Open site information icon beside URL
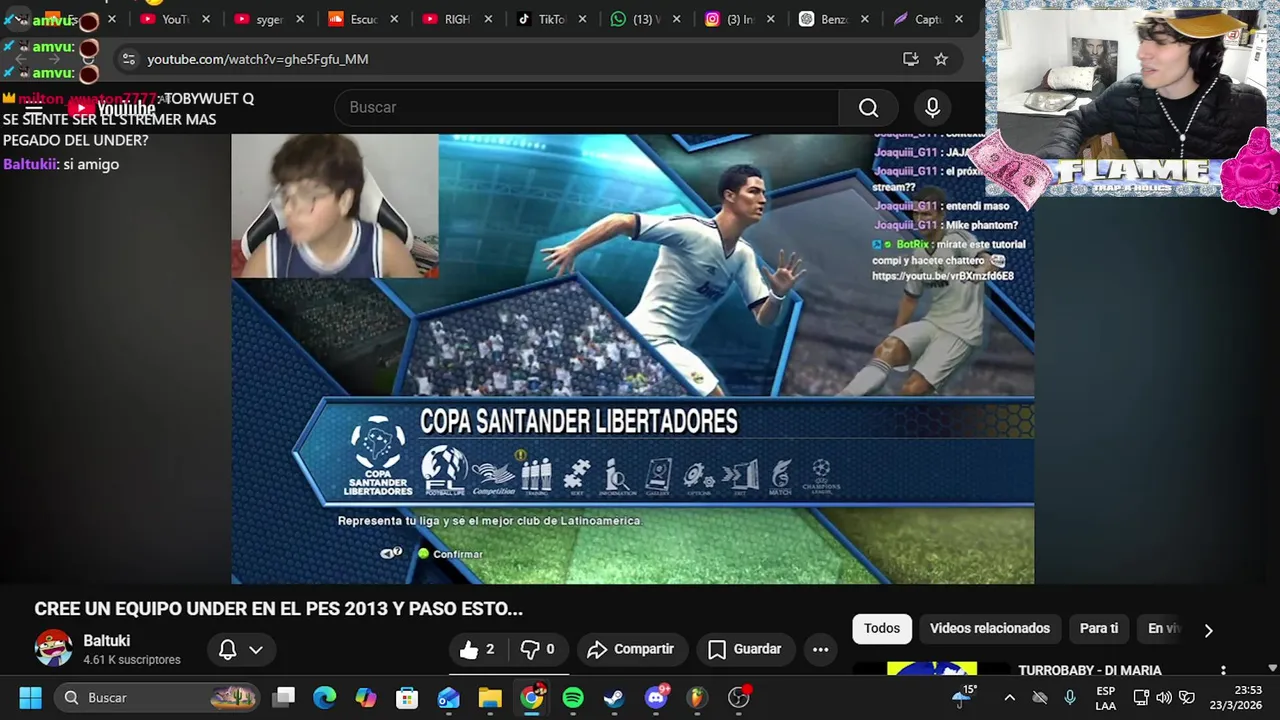This screenshot has width=1280, height=720. click(x=128, y=59)
